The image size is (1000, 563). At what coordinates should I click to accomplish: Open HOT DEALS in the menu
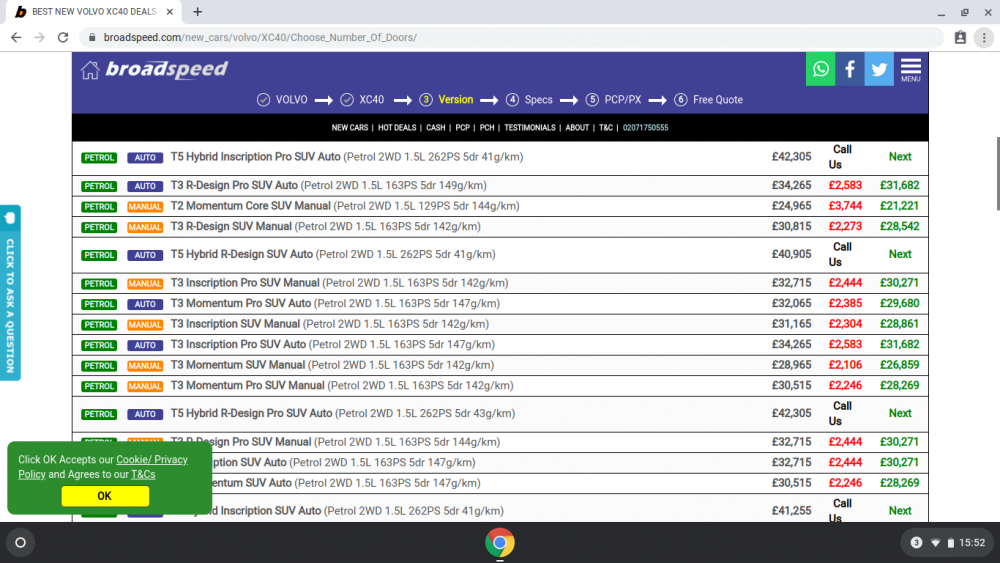click(x=397, y=128)
